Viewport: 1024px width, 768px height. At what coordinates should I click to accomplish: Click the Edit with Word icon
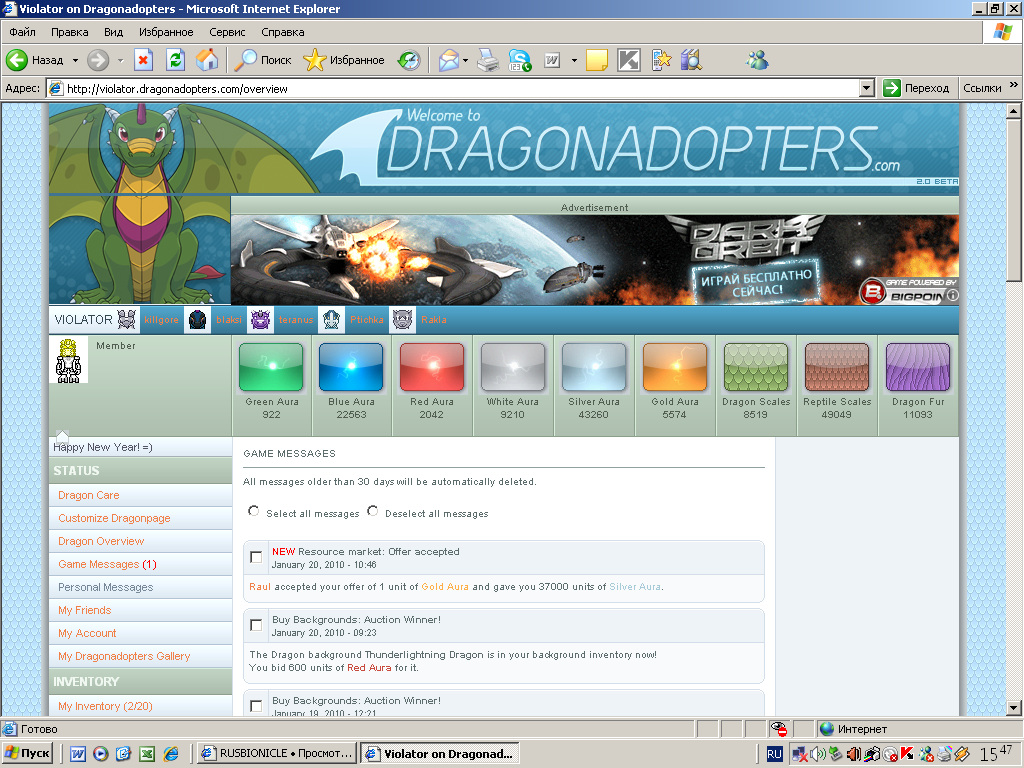click(552, 60)
